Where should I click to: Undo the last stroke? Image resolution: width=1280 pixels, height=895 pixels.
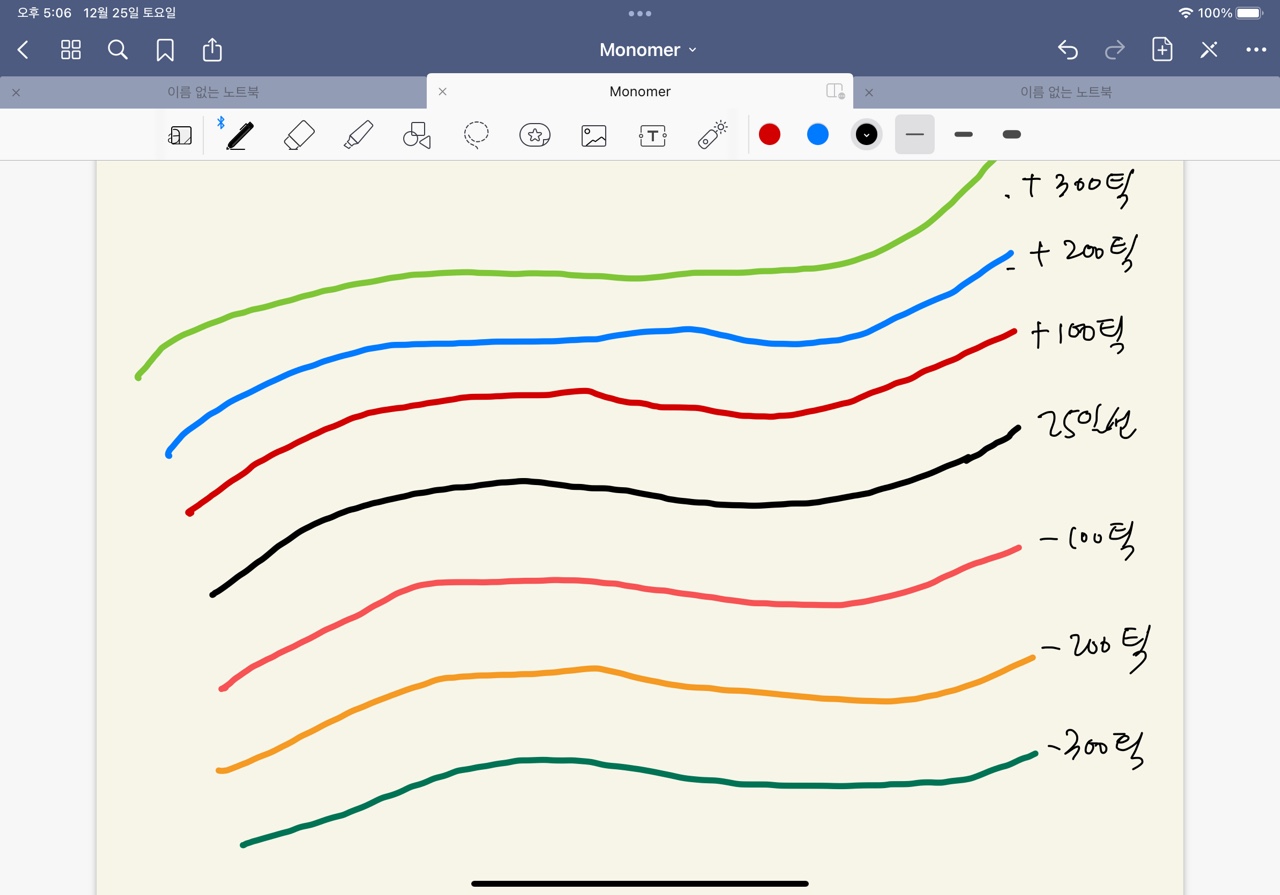click(x=1068, y=50)
